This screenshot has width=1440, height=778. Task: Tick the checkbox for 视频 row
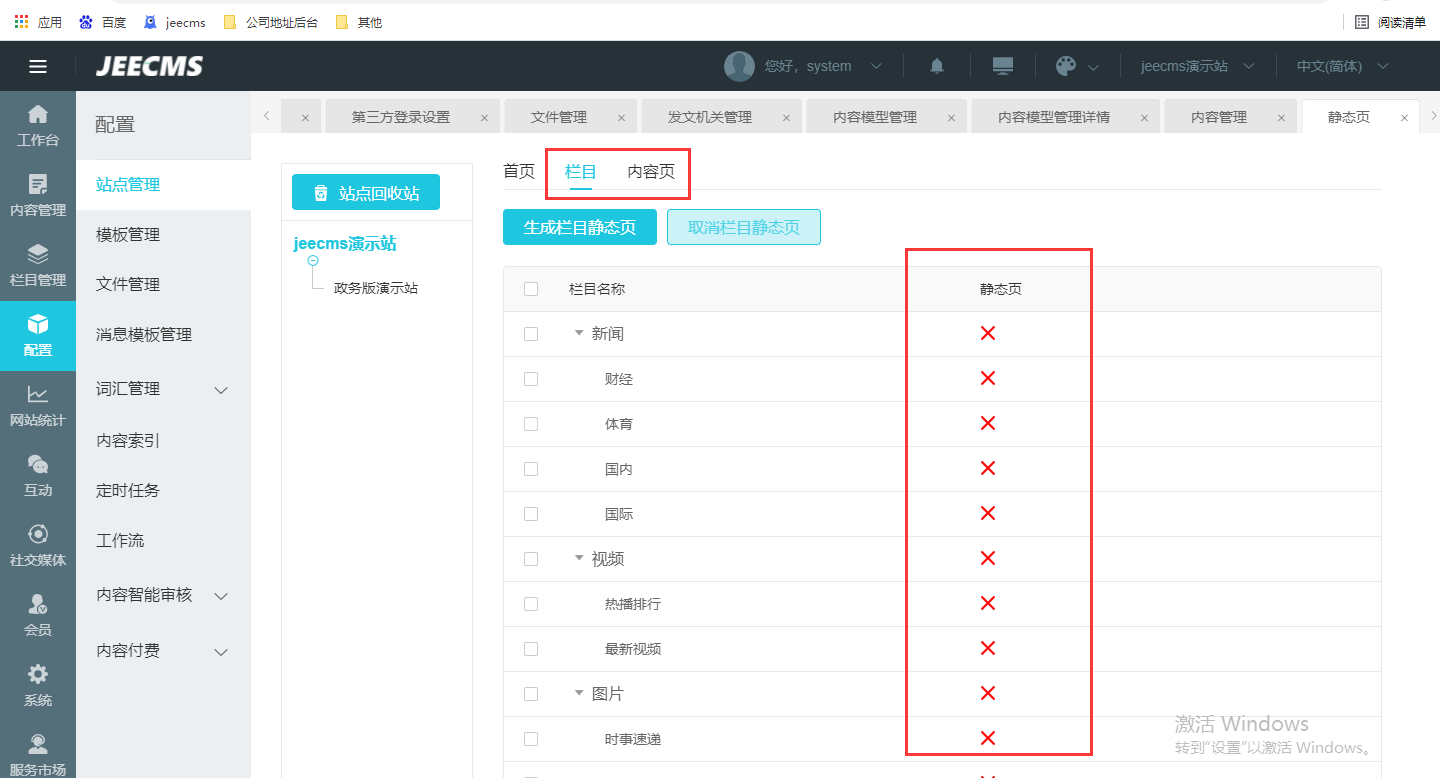531,559
